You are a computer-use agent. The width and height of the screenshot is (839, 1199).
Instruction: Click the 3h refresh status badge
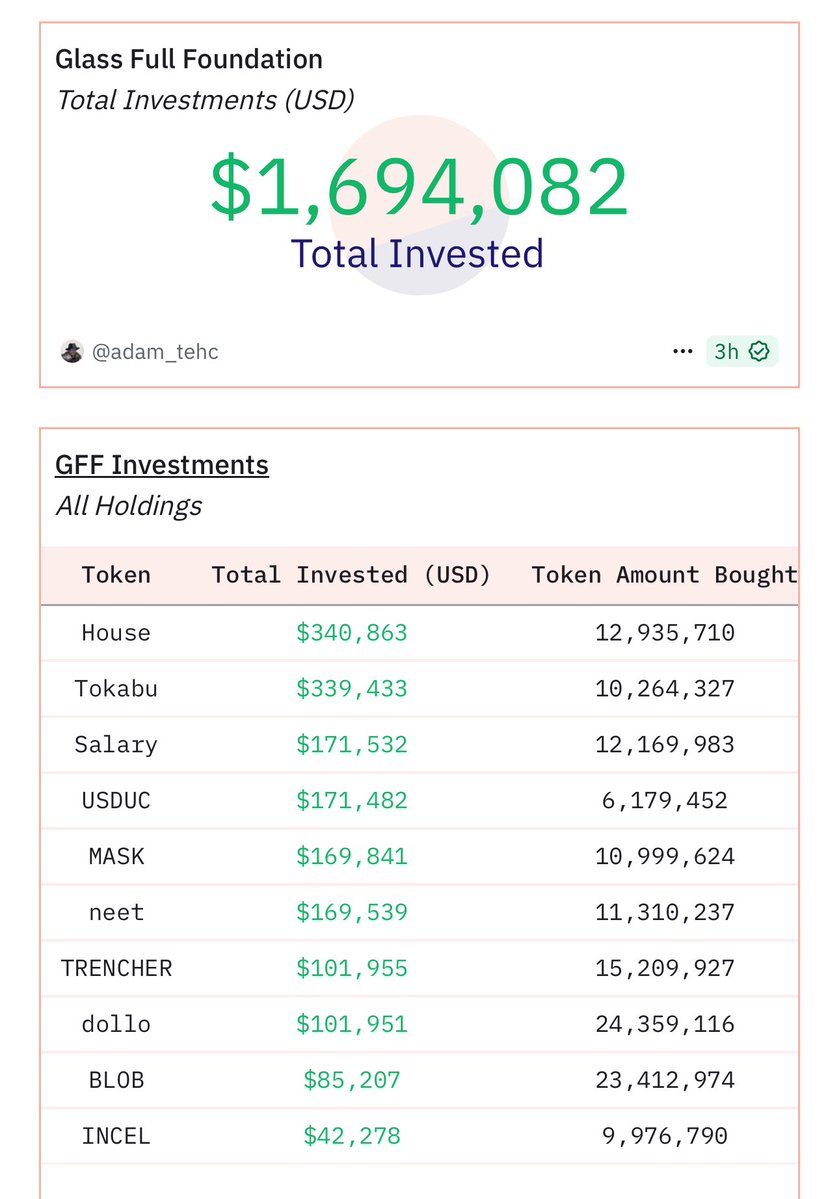pyautogui.click(x=741, y=352)
